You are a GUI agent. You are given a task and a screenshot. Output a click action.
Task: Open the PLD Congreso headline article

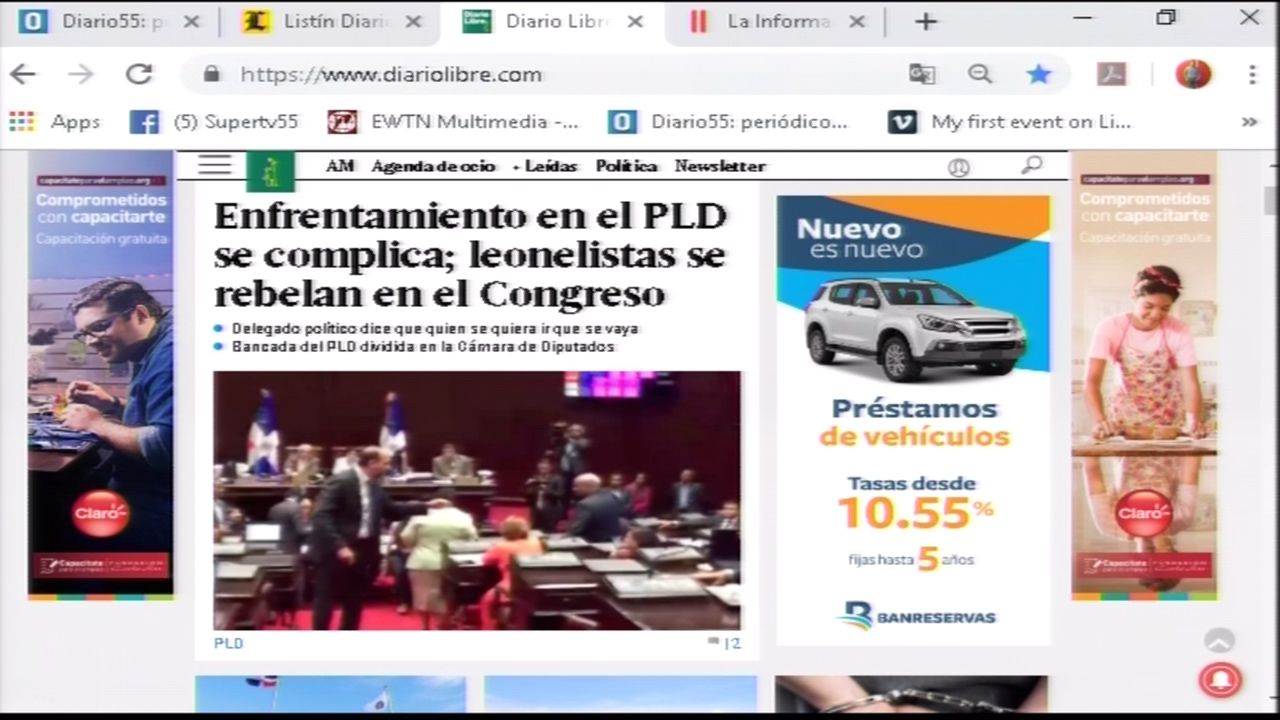(469, 254)
